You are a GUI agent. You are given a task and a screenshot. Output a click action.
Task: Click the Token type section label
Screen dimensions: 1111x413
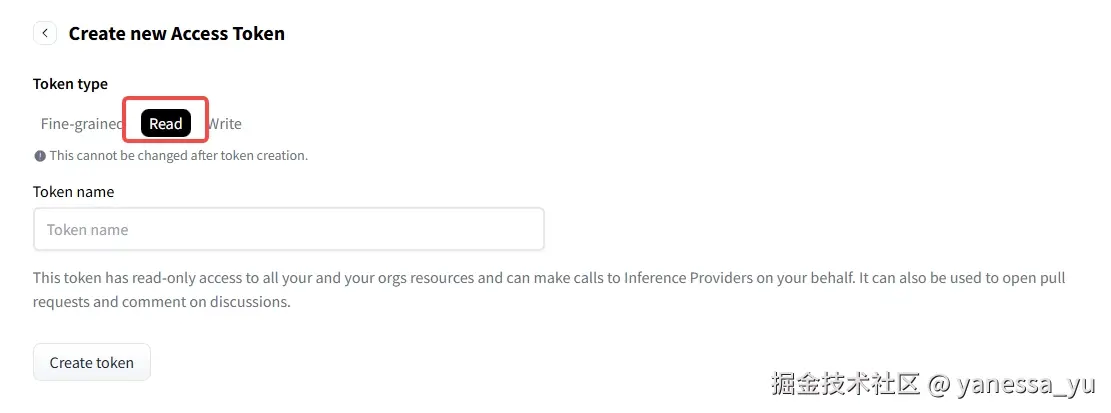[x=70, y=84]
